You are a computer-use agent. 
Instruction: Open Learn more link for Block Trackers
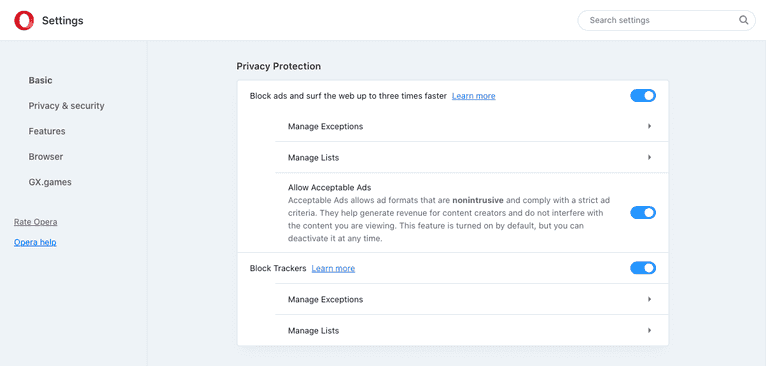333,268
